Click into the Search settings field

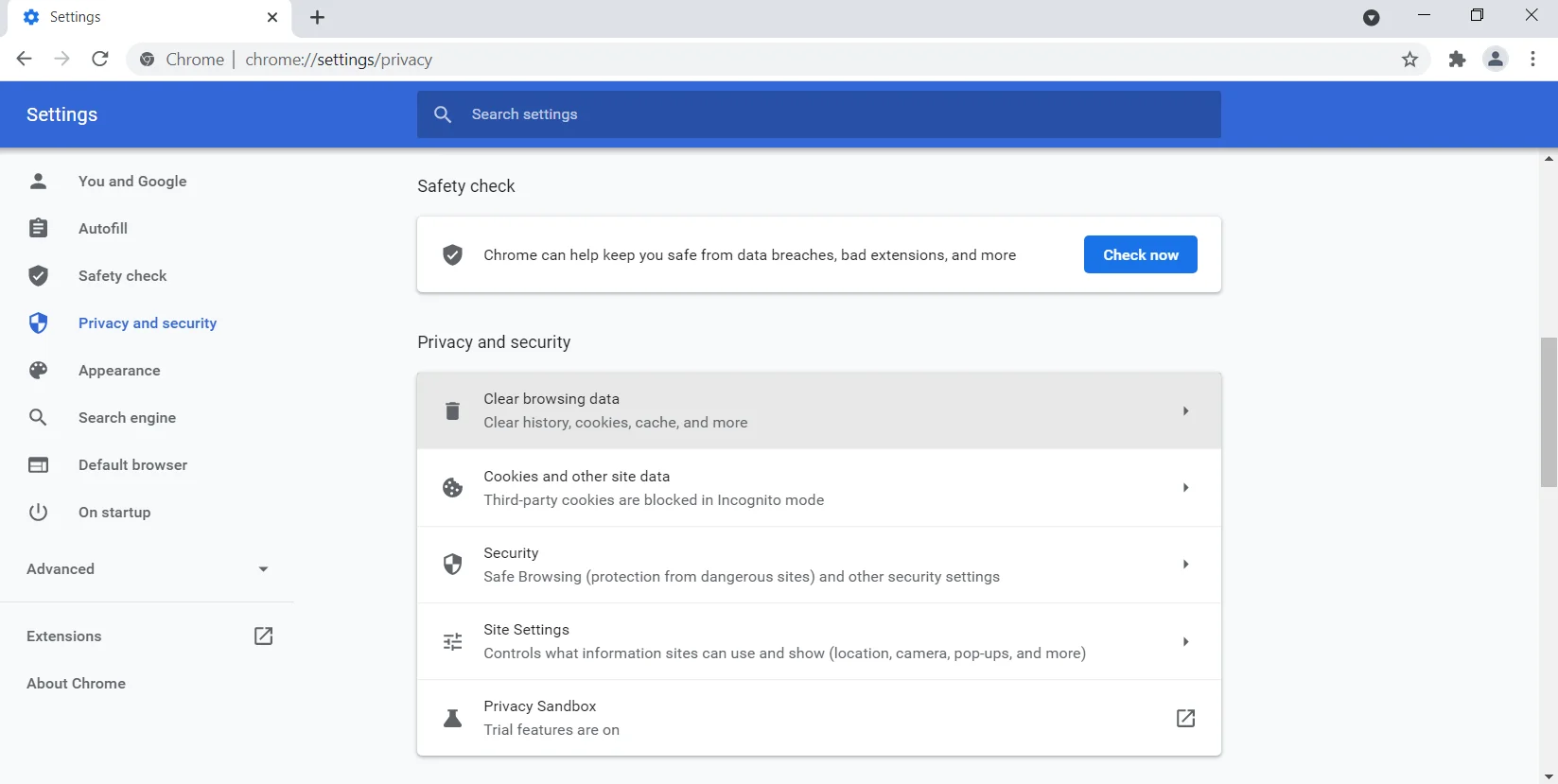(819, 114)
